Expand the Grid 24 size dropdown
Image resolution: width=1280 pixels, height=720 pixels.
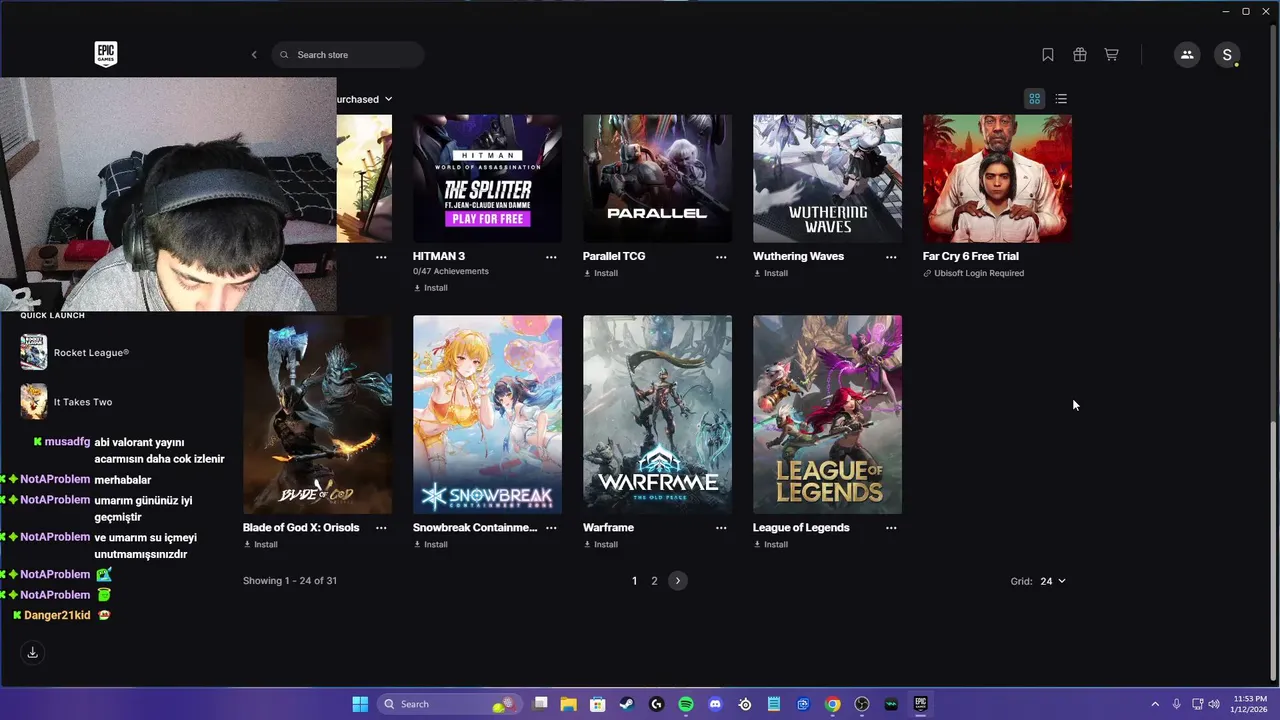(x=1053, y=581)
